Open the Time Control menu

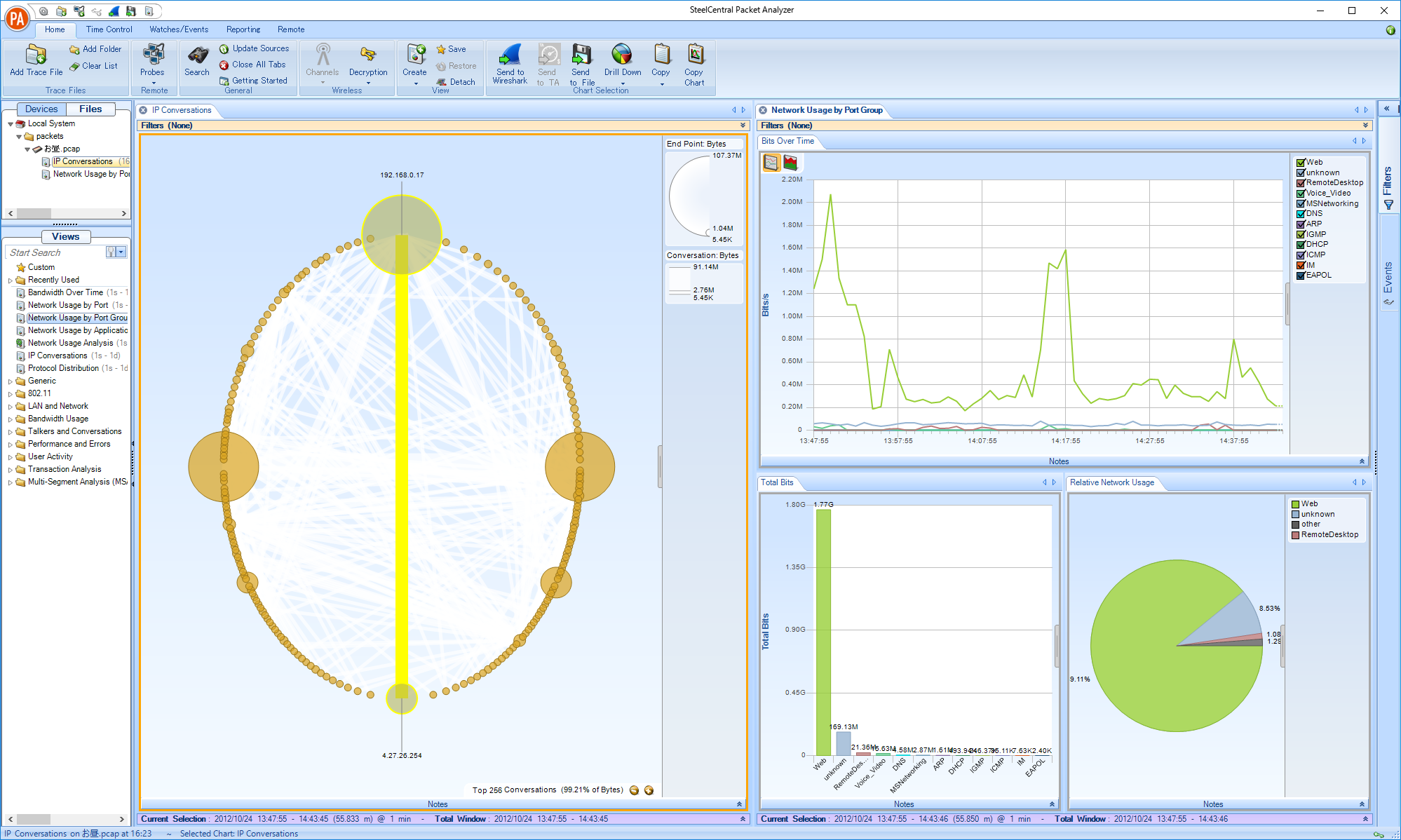(x=107, y=29)
